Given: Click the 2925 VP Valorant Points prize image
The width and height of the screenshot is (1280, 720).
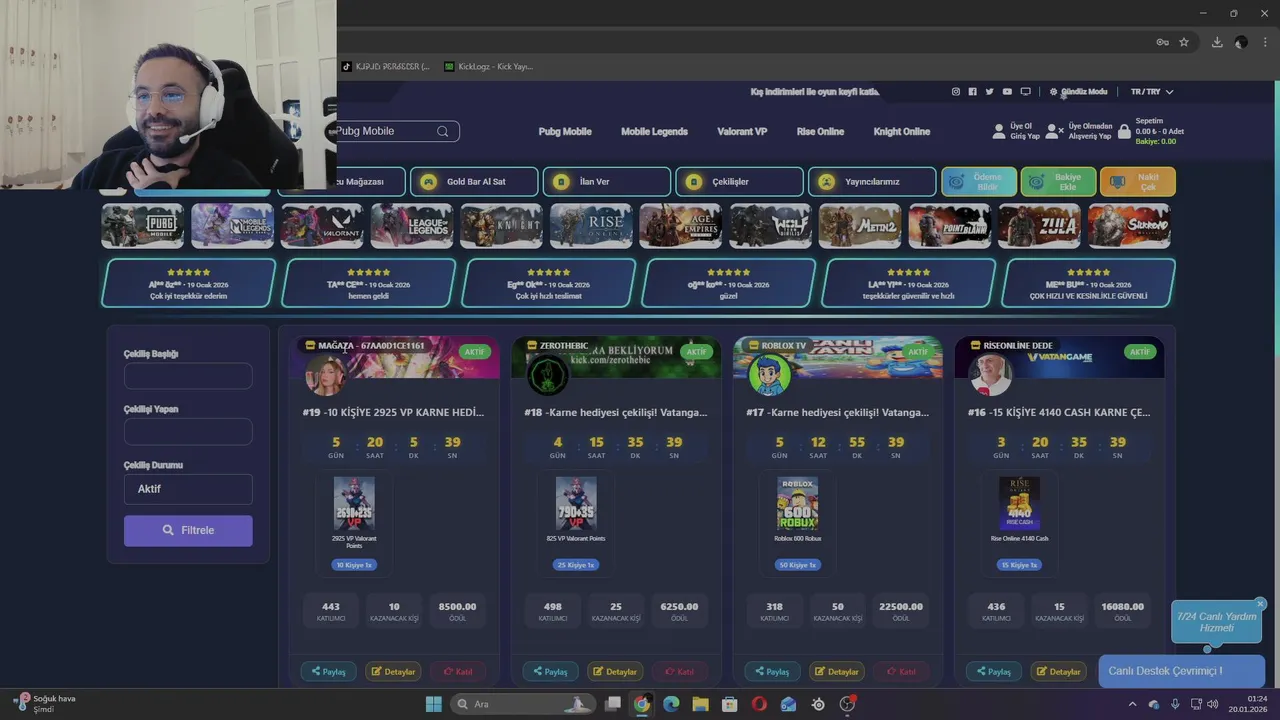Looking at the screenshot, I should [x=354, y=503].
